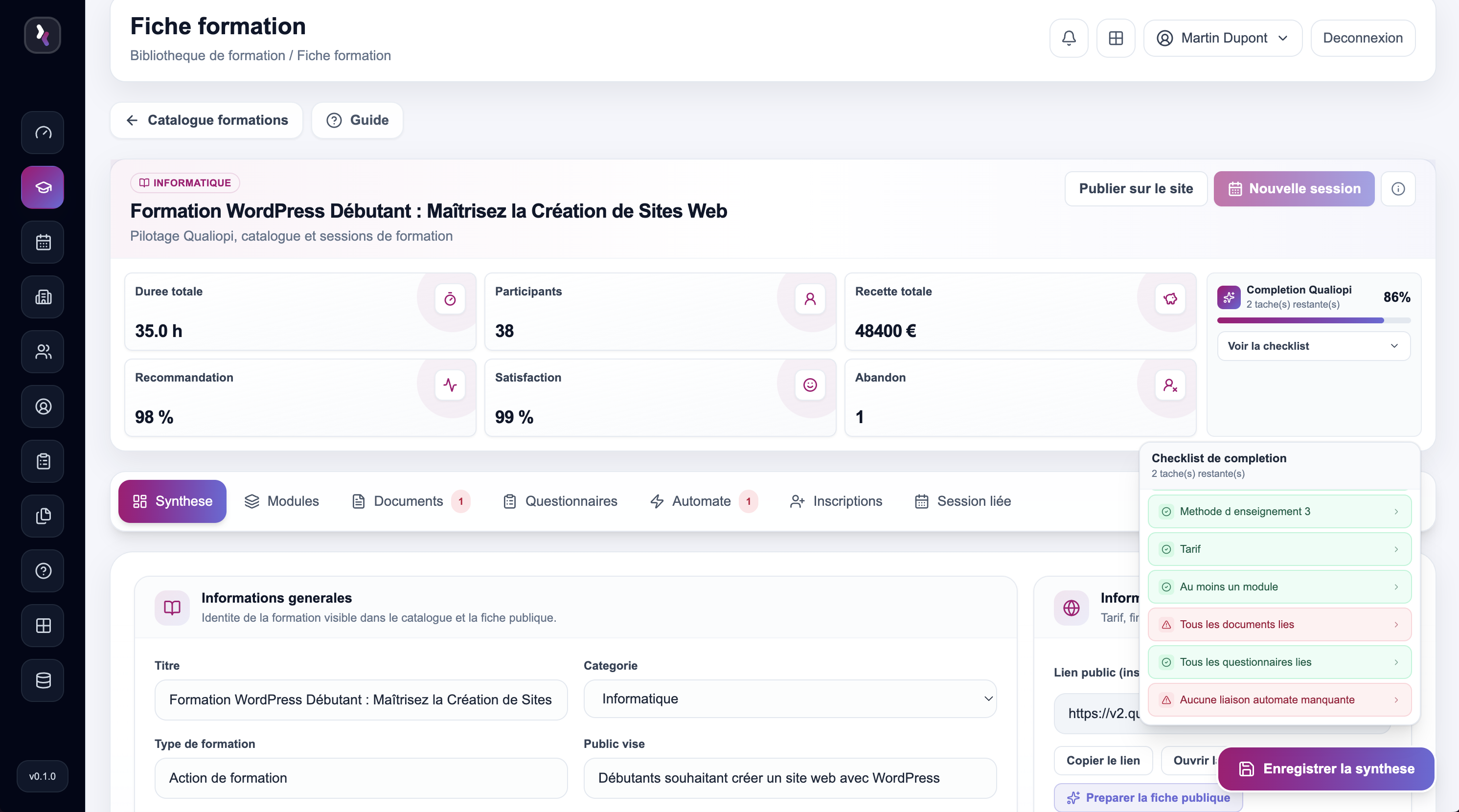
Task: Open the calendar icon in sidebar
Action: (x=43, y=242)
